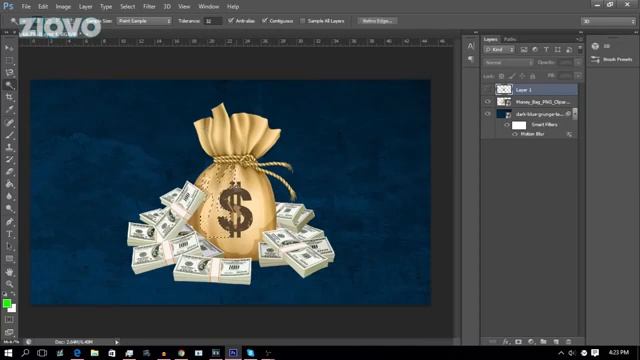Filter layers by shape layers icon

[x=558, y=50]
